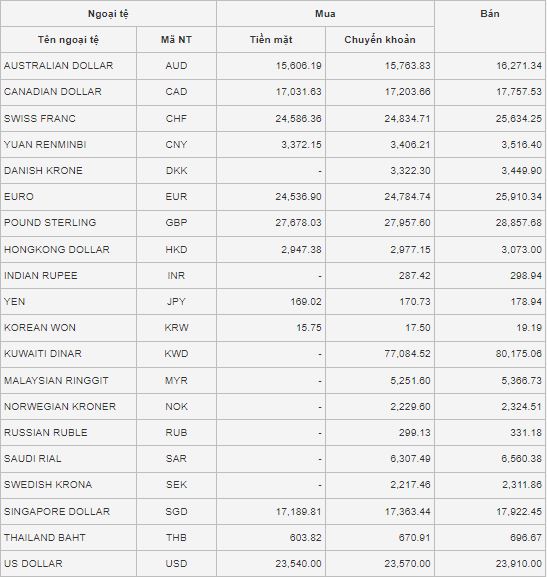Click the POUND STERLING currency name
This screenshot has height=577, width=547.
click(x=50, y=223)
